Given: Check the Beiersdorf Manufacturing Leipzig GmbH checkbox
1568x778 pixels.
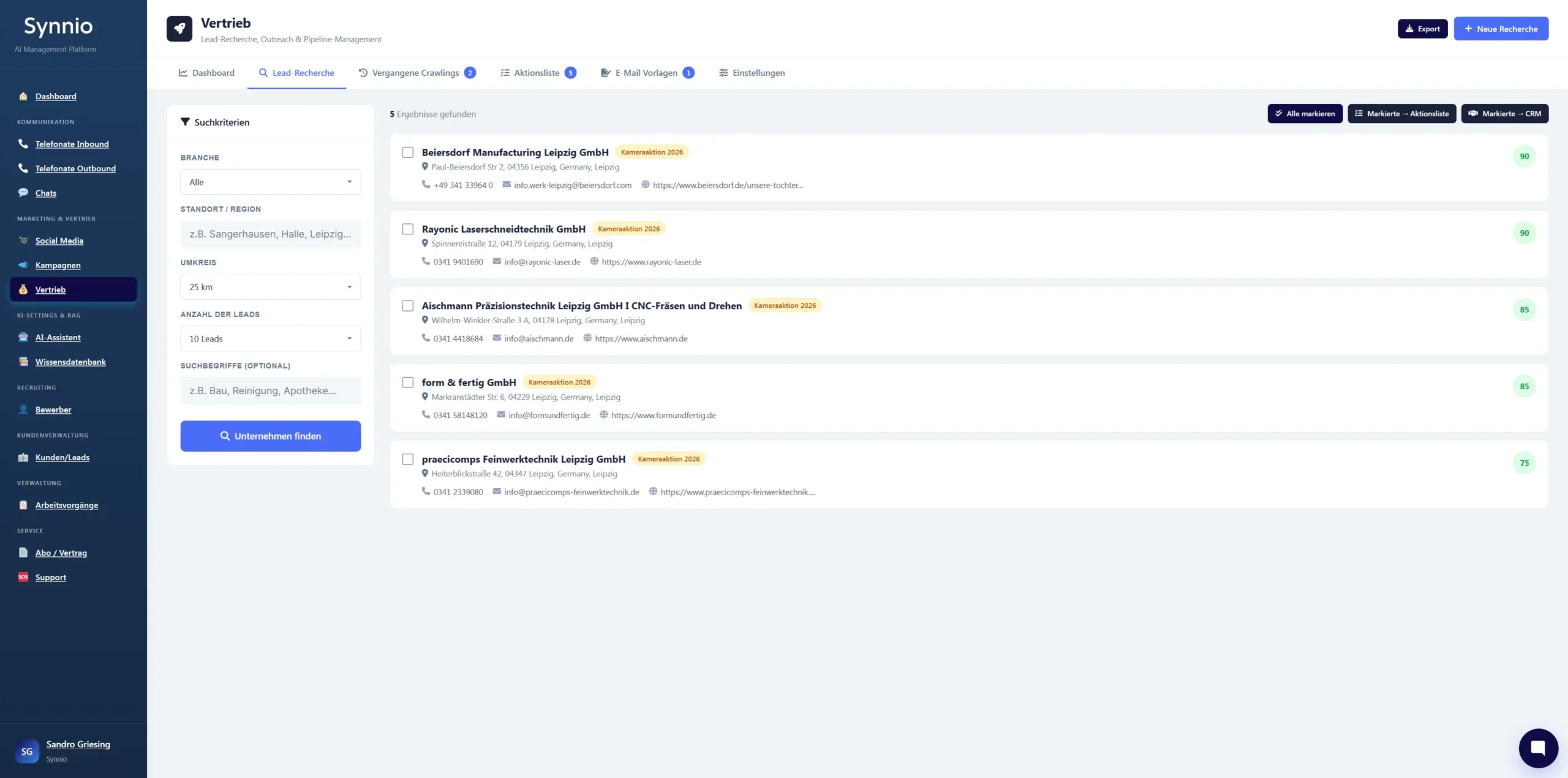Looking at the screenshot, I should [408, 152].
